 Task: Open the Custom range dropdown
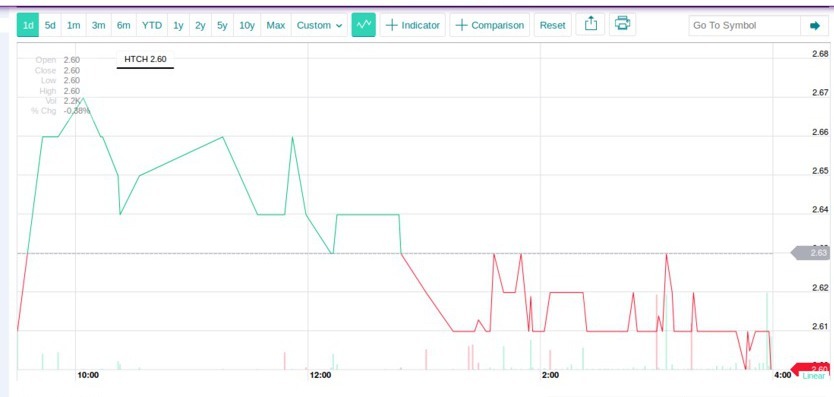click(319, 25)
